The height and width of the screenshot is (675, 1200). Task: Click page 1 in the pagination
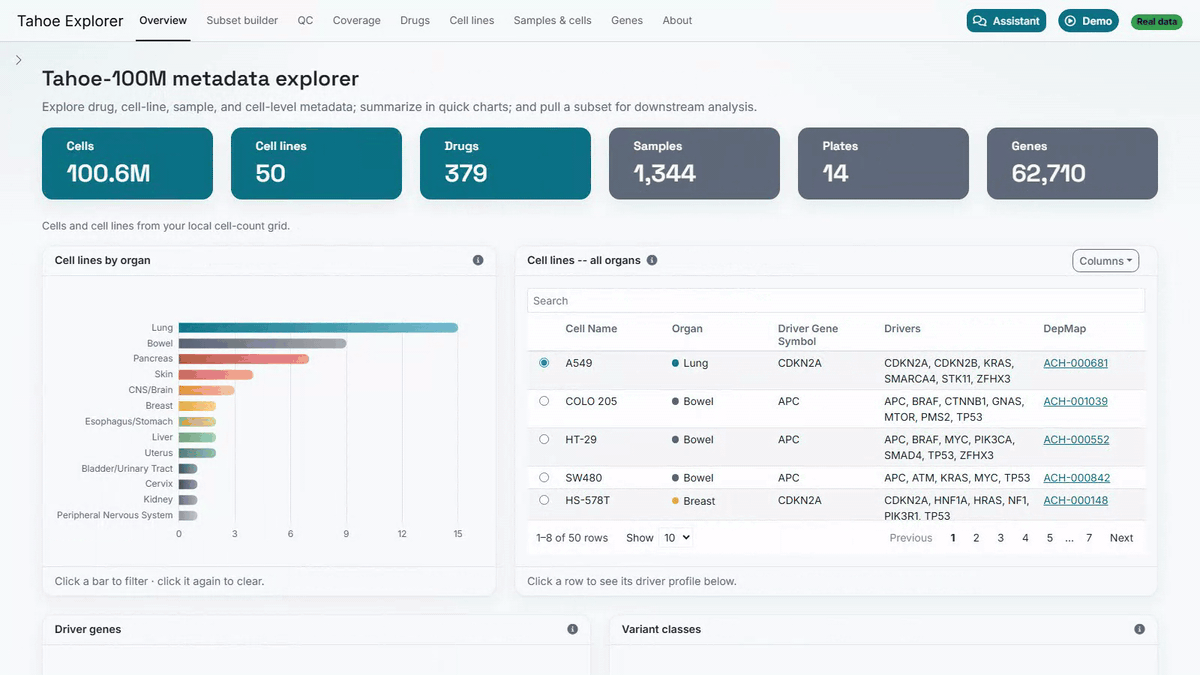click(953, 538)
